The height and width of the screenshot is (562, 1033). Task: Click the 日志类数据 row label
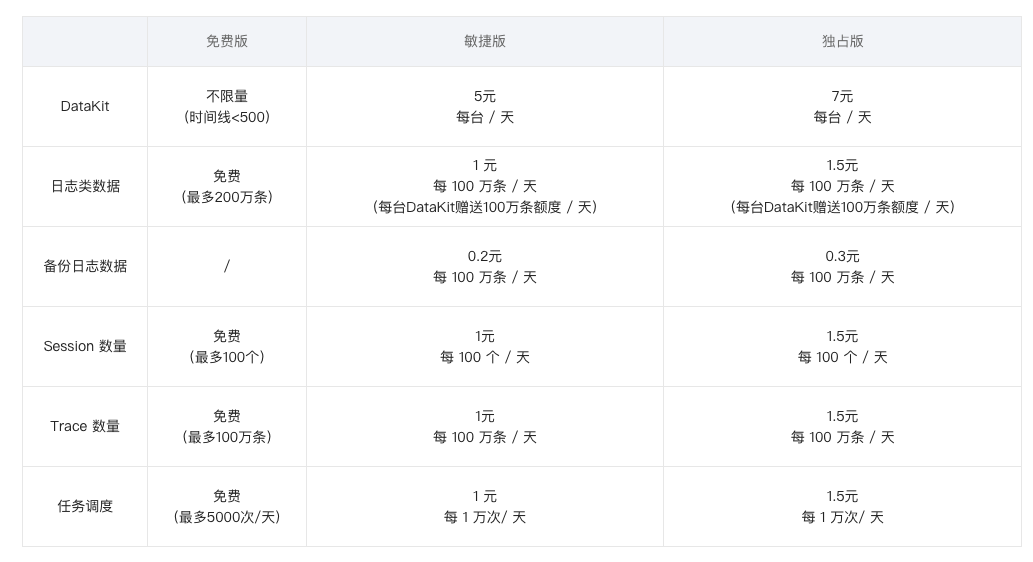(85, 186)
